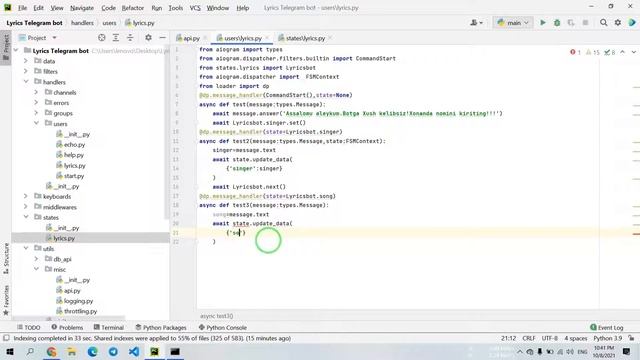Collapse the utils folder

click(x=26, y=248)
